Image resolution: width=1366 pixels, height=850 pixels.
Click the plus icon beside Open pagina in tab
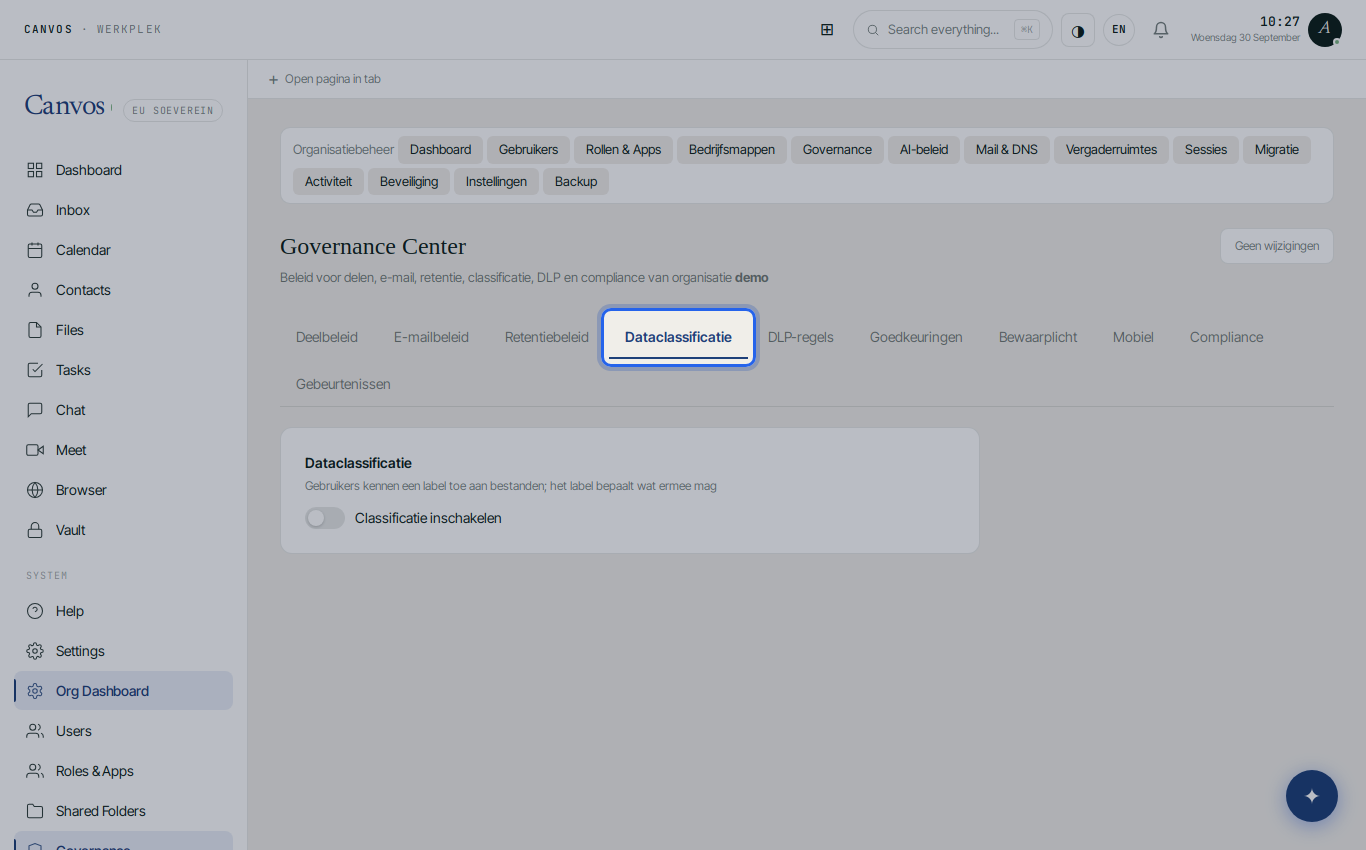273,79
